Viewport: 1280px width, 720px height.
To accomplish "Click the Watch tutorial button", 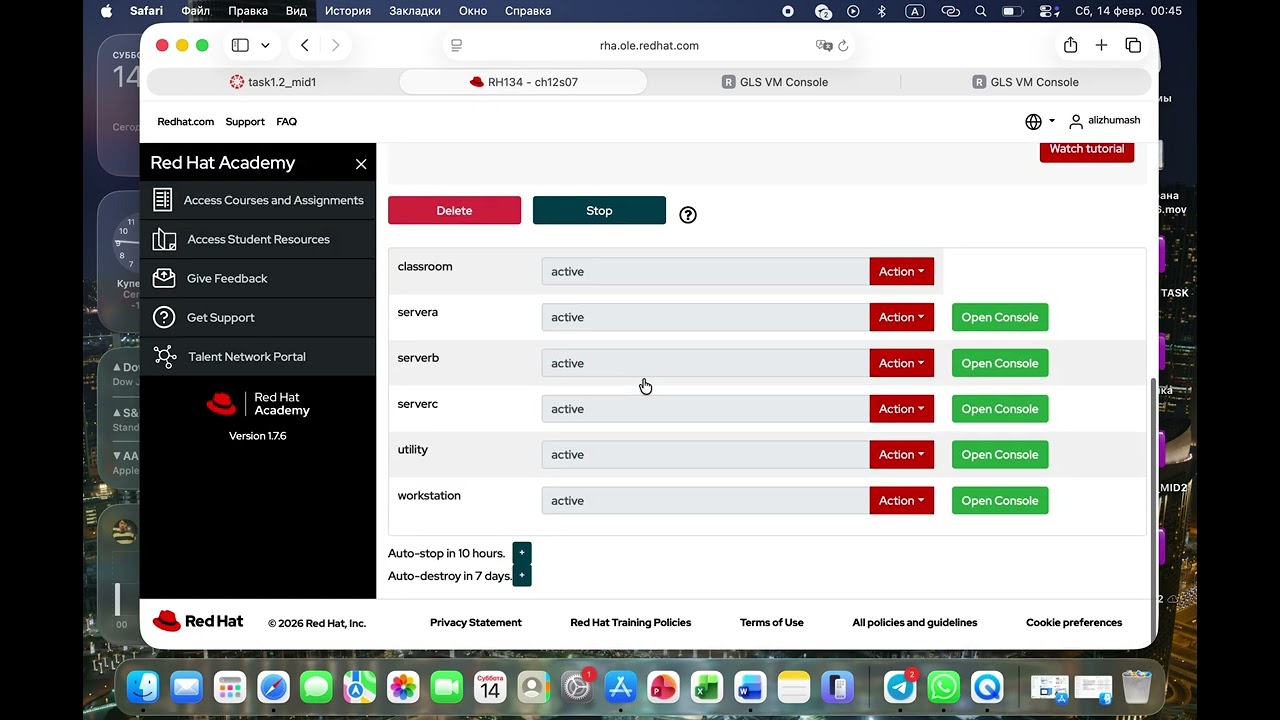I will 1087,150.
